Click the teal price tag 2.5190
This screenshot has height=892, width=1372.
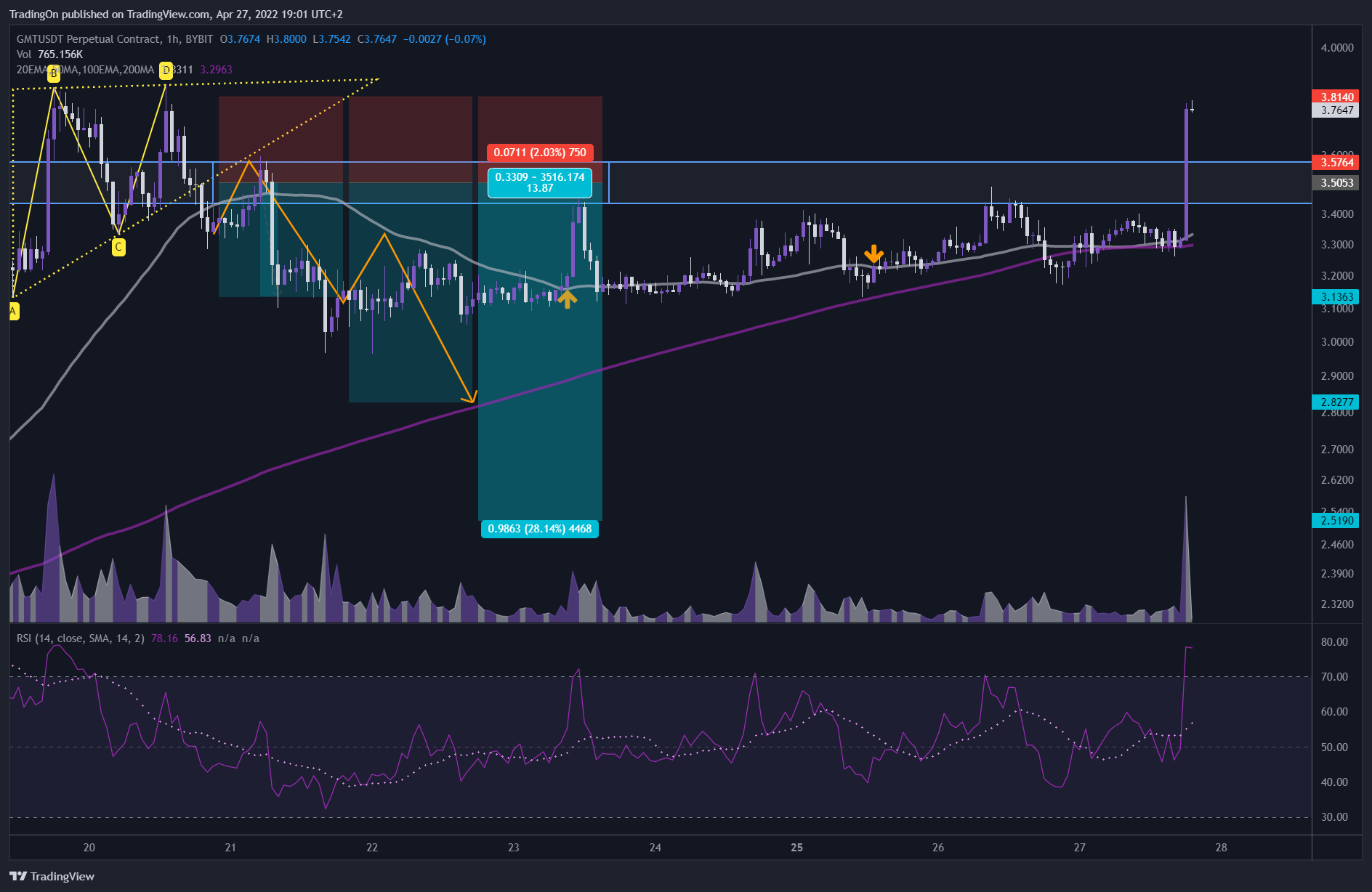pyautogui.click(x=1335, y=521)
